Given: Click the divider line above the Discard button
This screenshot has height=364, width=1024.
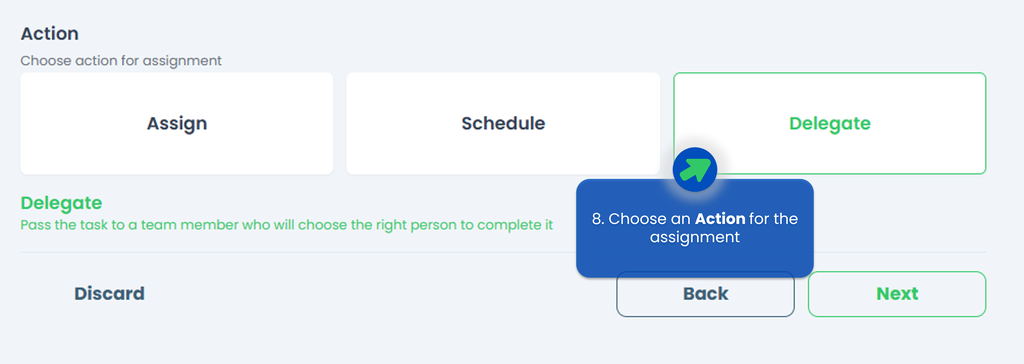Looking at the screenshot, I should click(503, 252).
